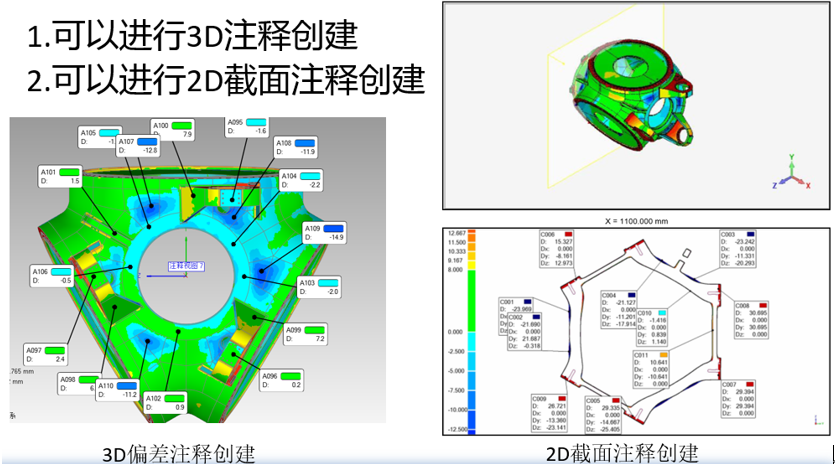Click the annotation view text box in center

point(186,267)
